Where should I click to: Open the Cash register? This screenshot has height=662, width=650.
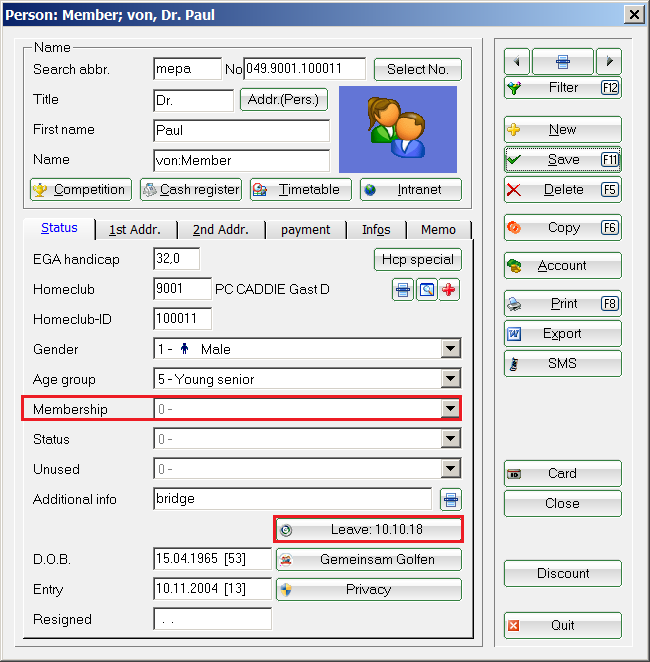(x=191, y=190)
